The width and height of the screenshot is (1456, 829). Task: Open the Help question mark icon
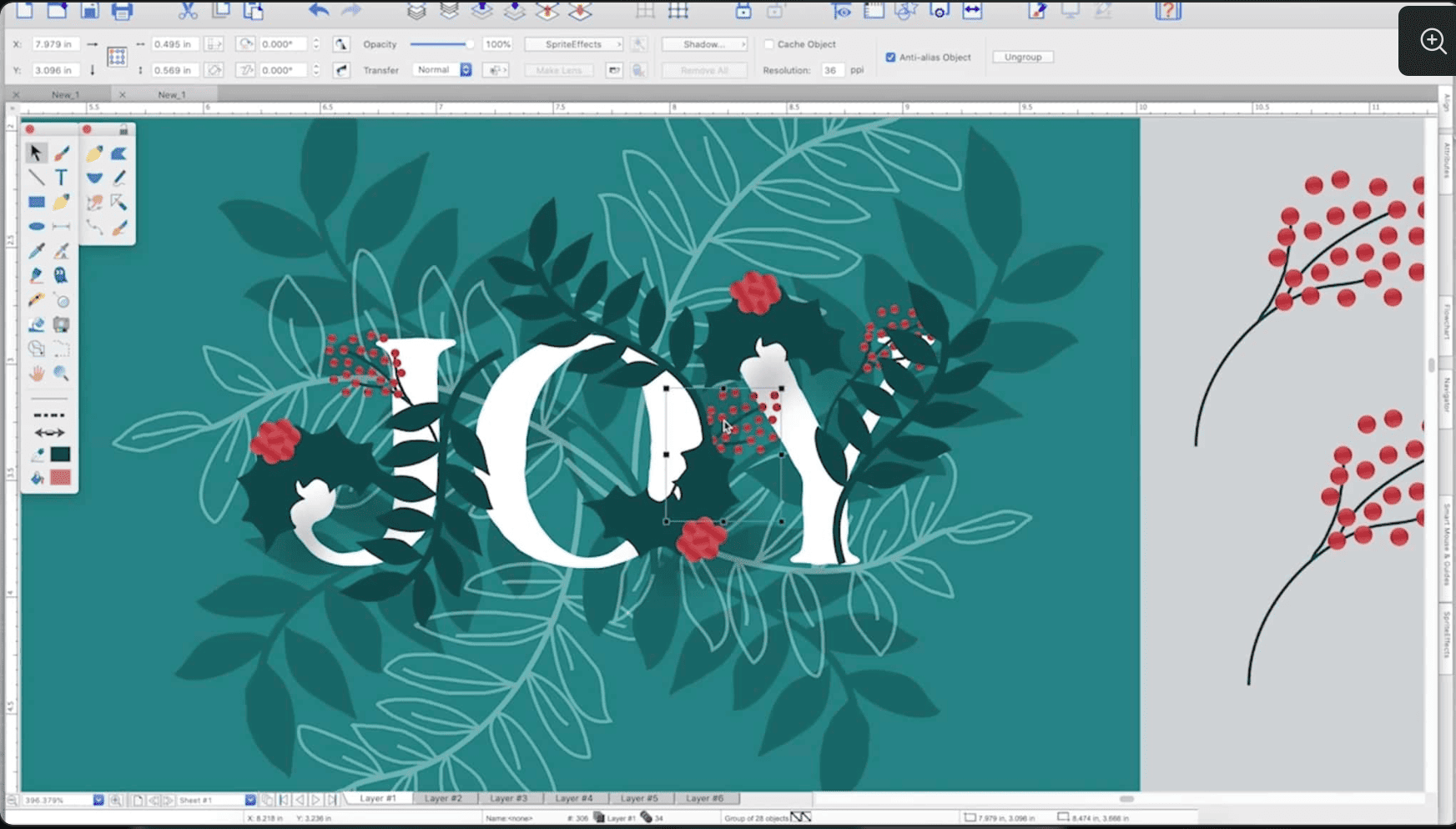click(x=1168, y=11)
